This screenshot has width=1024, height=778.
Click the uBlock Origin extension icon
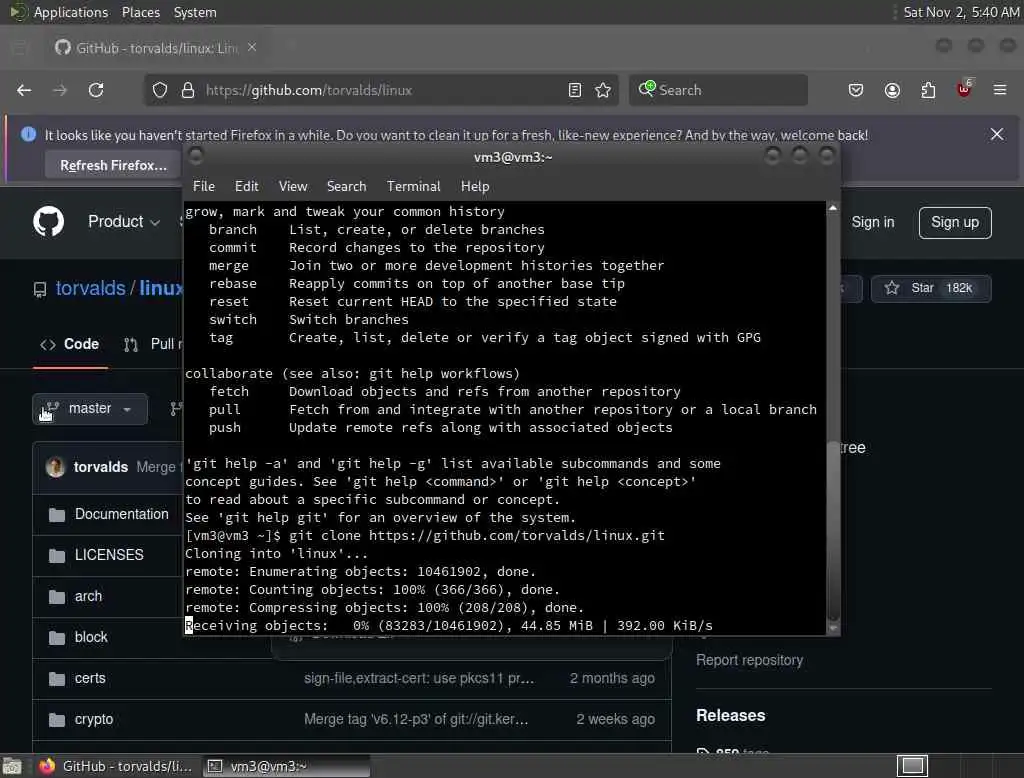pyautogui.click(x=964, y=89)
